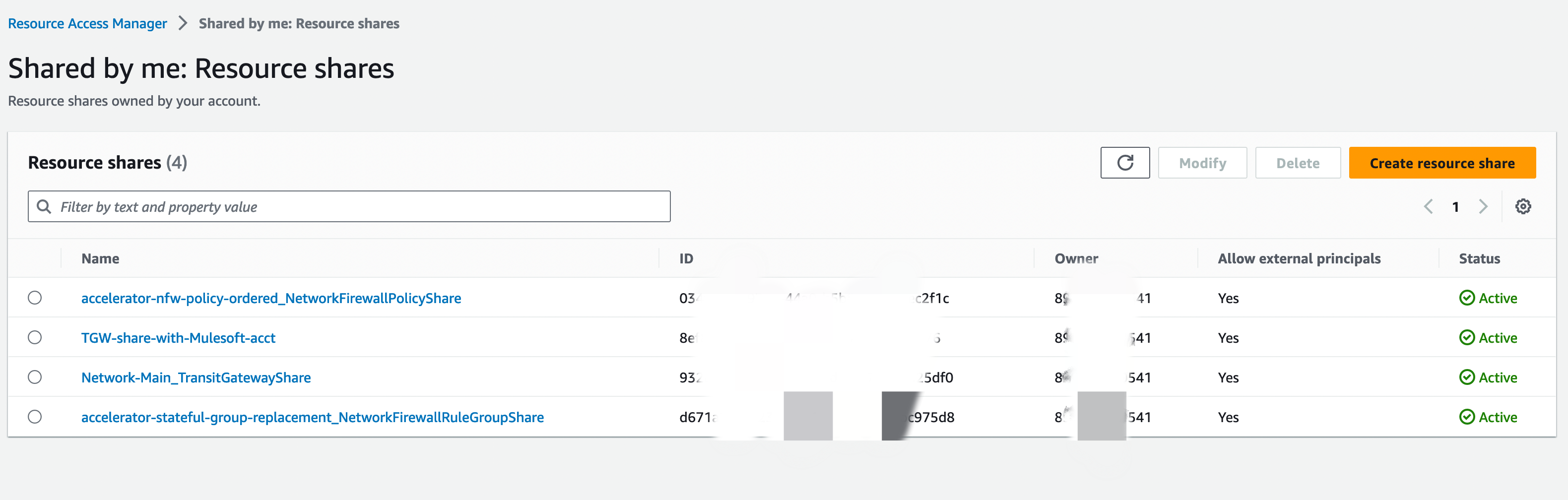
Task: Click Create resource share
Action: coord(1442,162)
